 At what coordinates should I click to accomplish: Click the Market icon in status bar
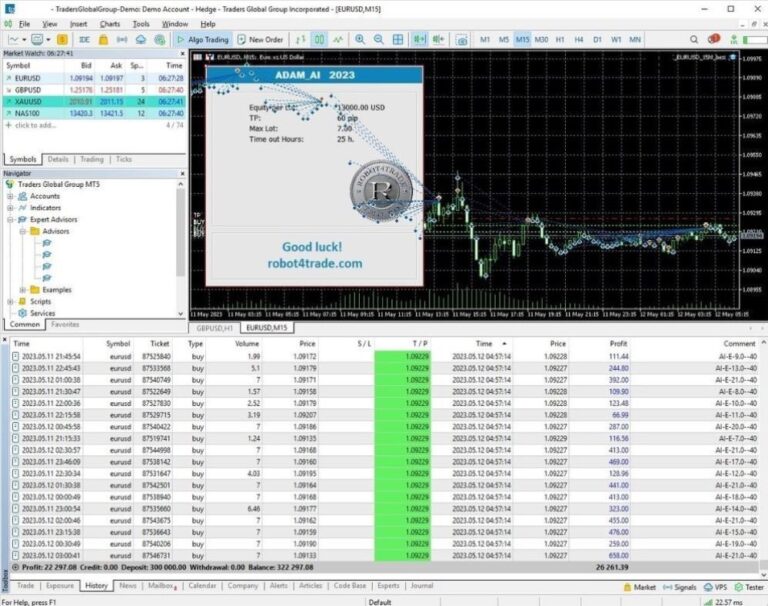(x=640, y=587)
